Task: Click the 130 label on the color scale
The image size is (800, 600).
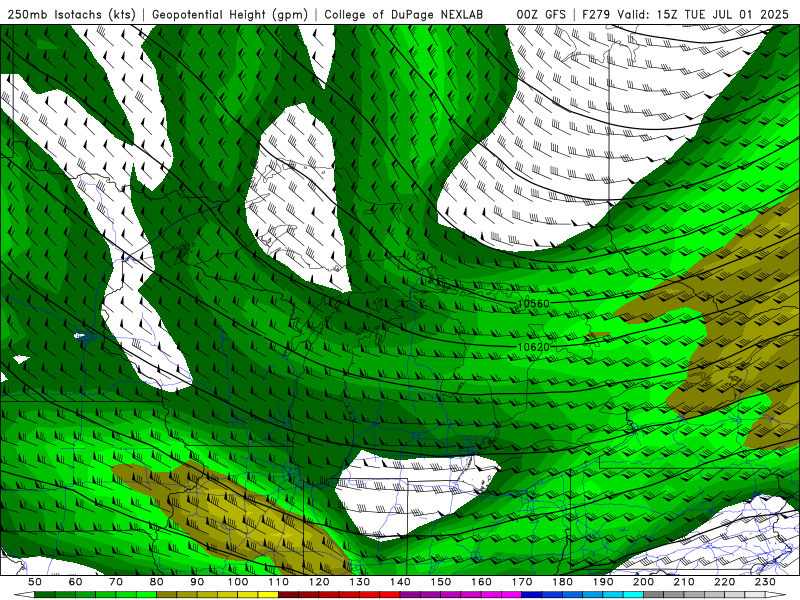Action: click(x=359, y=582)
